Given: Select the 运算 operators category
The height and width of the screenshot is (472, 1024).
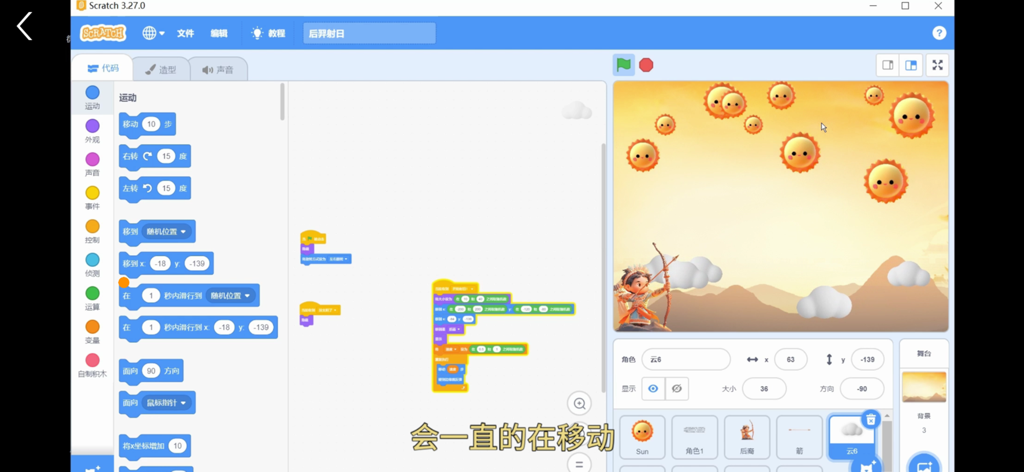Looking at the screenshot, I should [93, 298].
